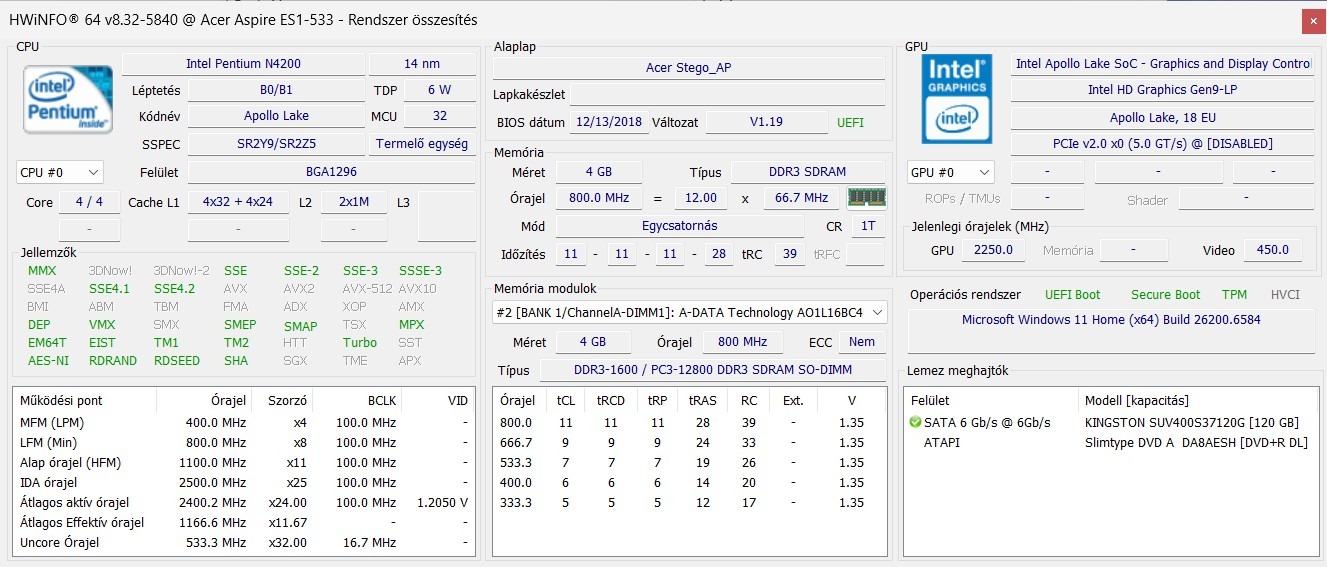Close the HWiNFO summary window
Image resolution: width=1327 pixels, height=567 pixels.
click(x=1312, y=20)
